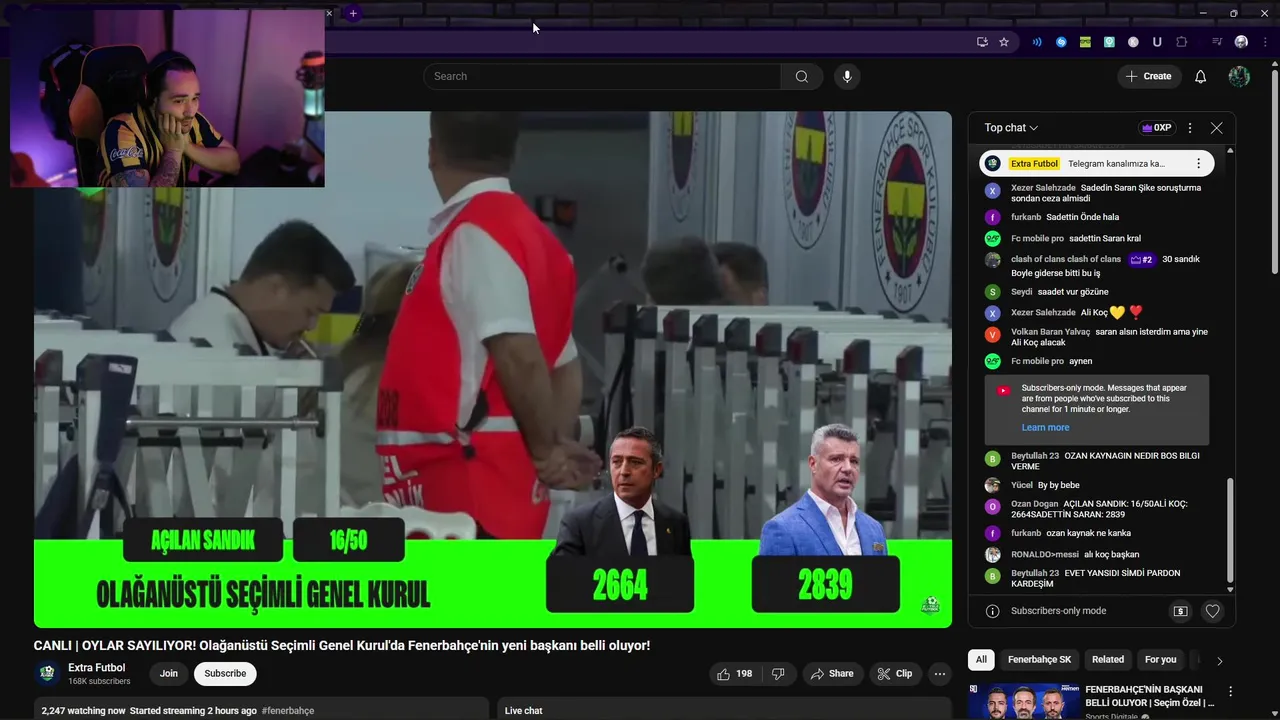Click Ozan Dogan's AÇILAN SANDIK chat message
1280x720 pixels.
point(1099,509)
